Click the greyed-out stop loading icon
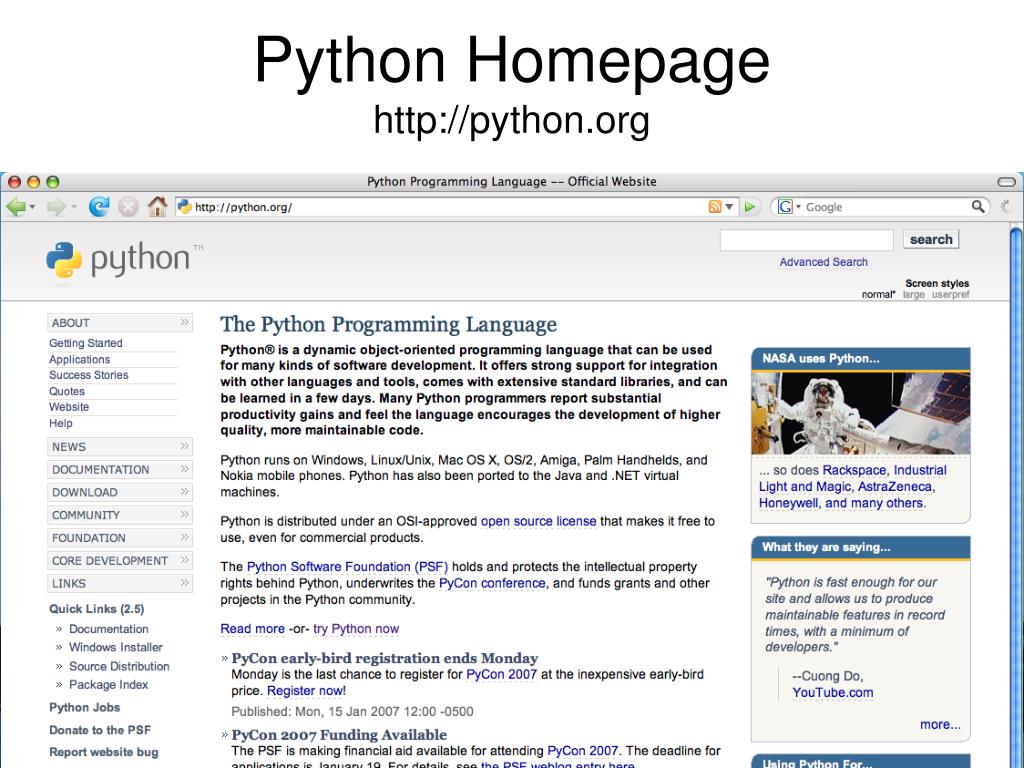This screenshot has width=1024, height=768. 128,207
